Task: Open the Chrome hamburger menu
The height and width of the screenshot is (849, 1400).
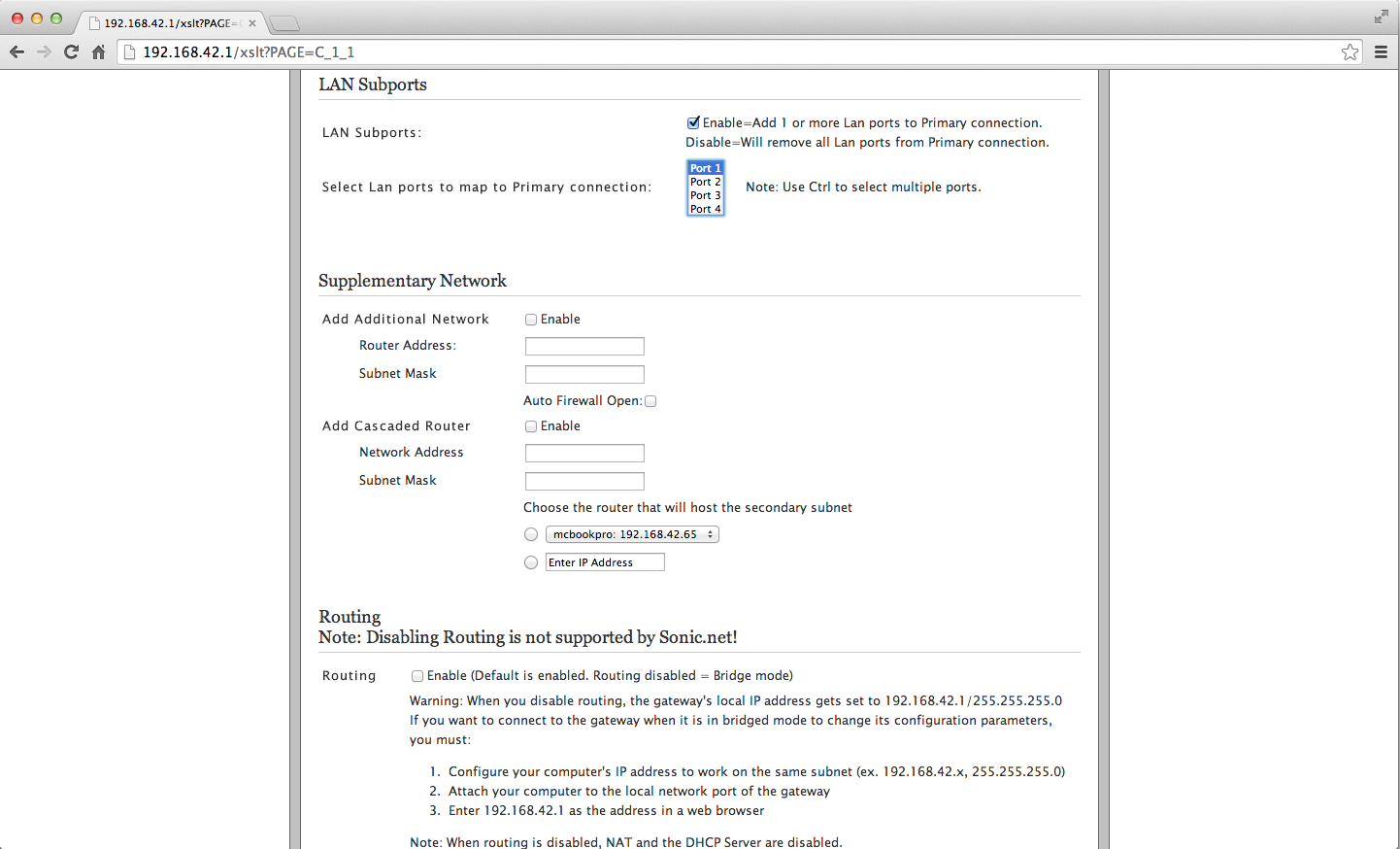Action: point(1381,52)
